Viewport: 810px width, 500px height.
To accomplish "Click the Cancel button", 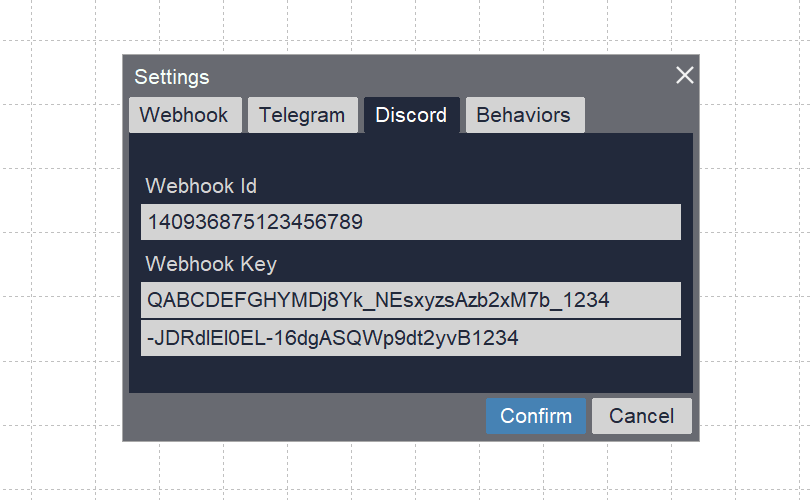I will pyautogui.click(x=641, y=416).
